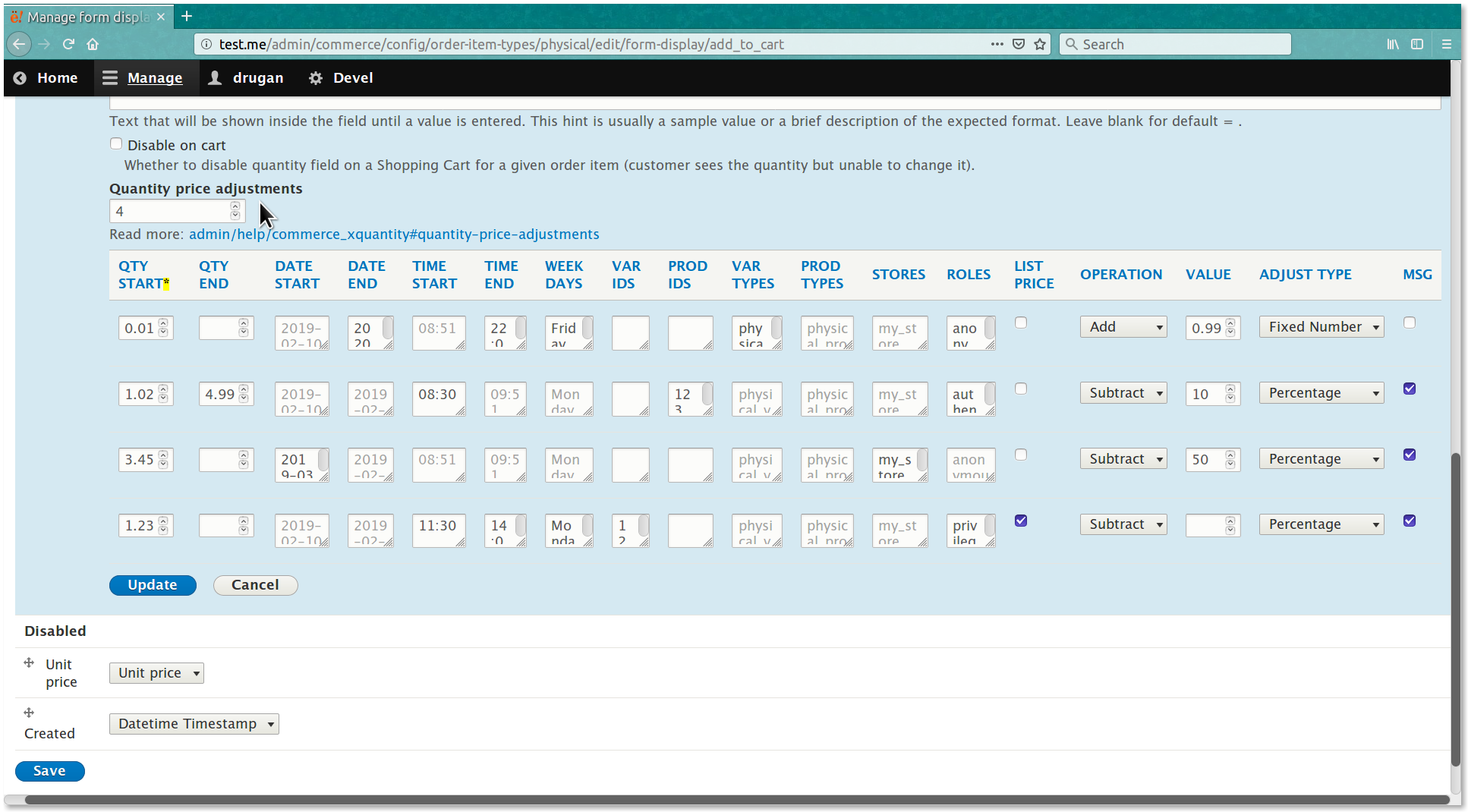Check List price for qty 0.01 row
This screenshot has height=812, width=1468.
pos(1021,323)
